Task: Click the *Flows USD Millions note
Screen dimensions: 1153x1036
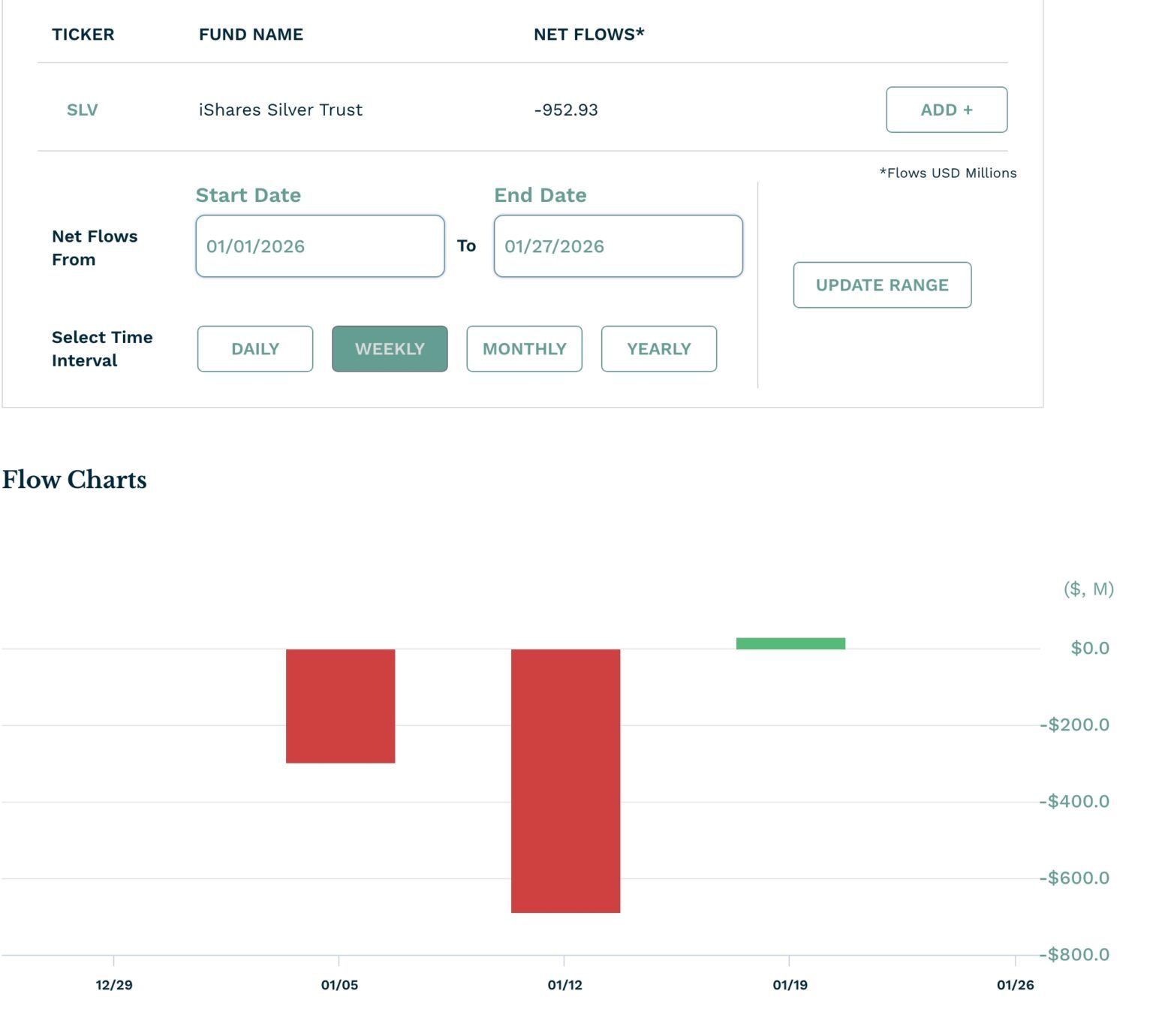Action: click(x=947, y=172)
